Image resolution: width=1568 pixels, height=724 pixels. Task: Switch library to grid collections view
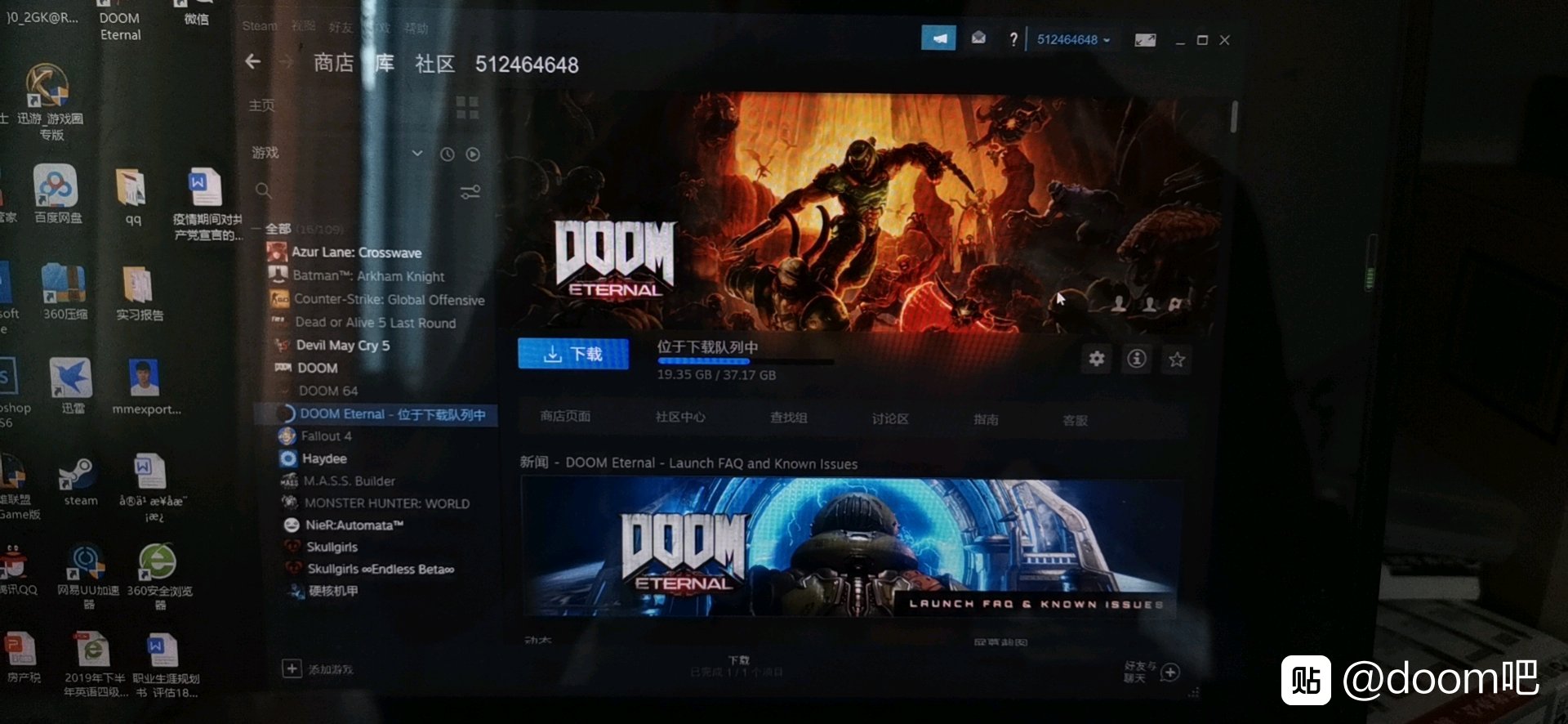click(x=467, y=107)
